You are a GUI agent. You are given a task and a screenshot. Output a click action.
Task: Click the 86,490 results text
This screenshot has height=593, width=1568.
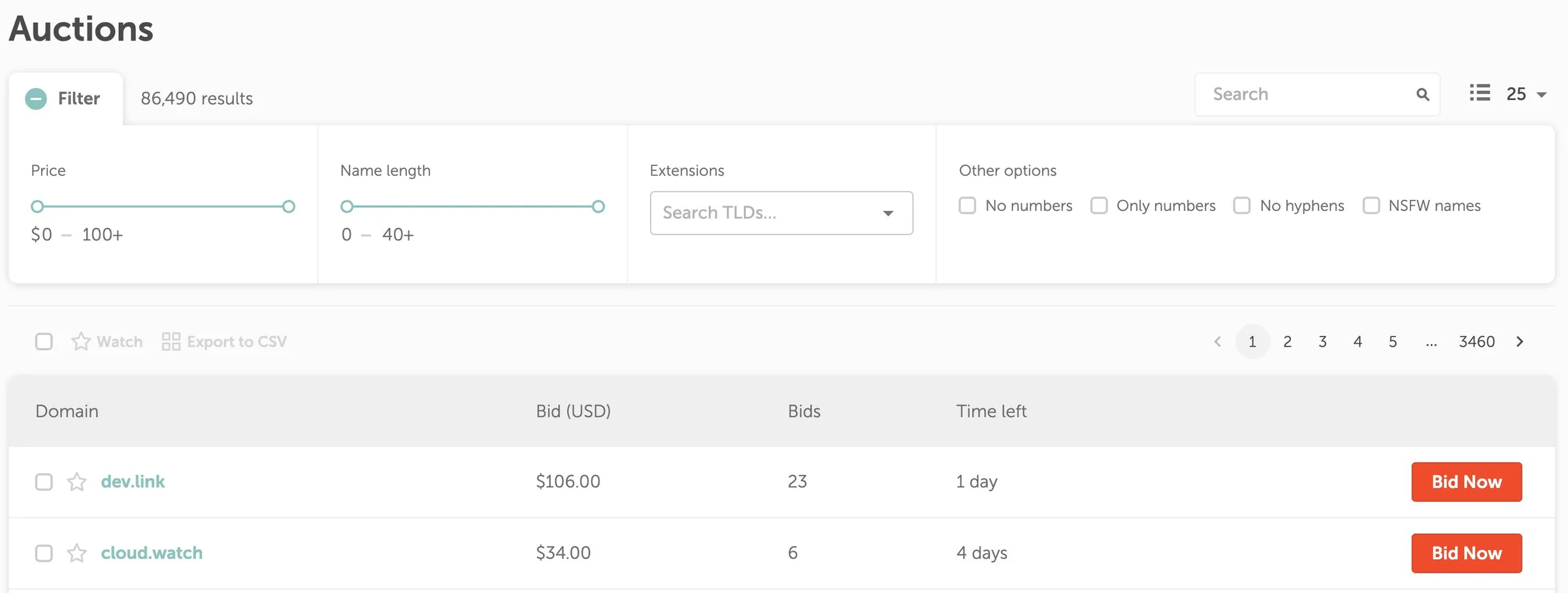click(x=197, y=99)
